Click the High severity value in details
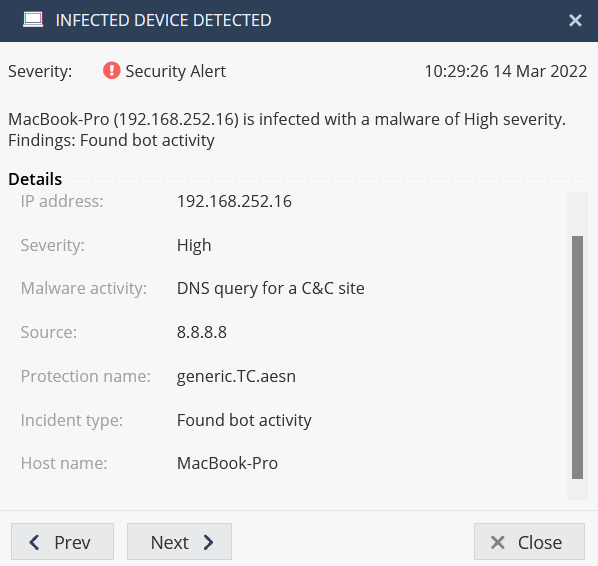The width and height of the screenshot is (598, 566). click(x=194, y=245)
